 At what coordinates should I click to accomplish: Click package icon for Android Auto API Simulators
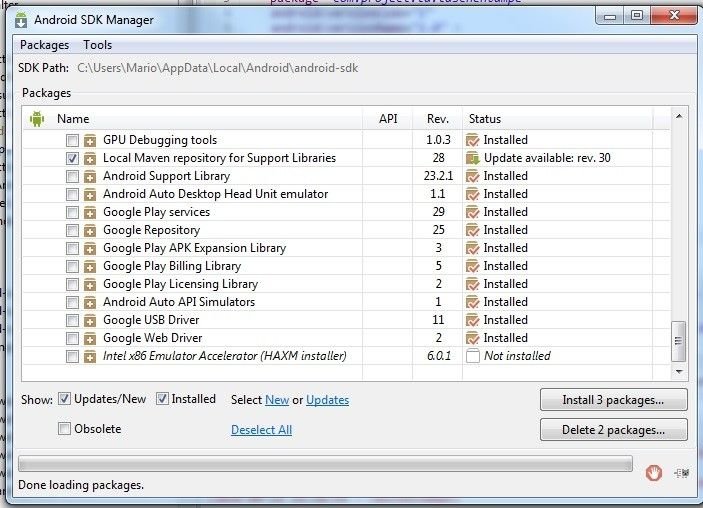(x=90, y=302)
